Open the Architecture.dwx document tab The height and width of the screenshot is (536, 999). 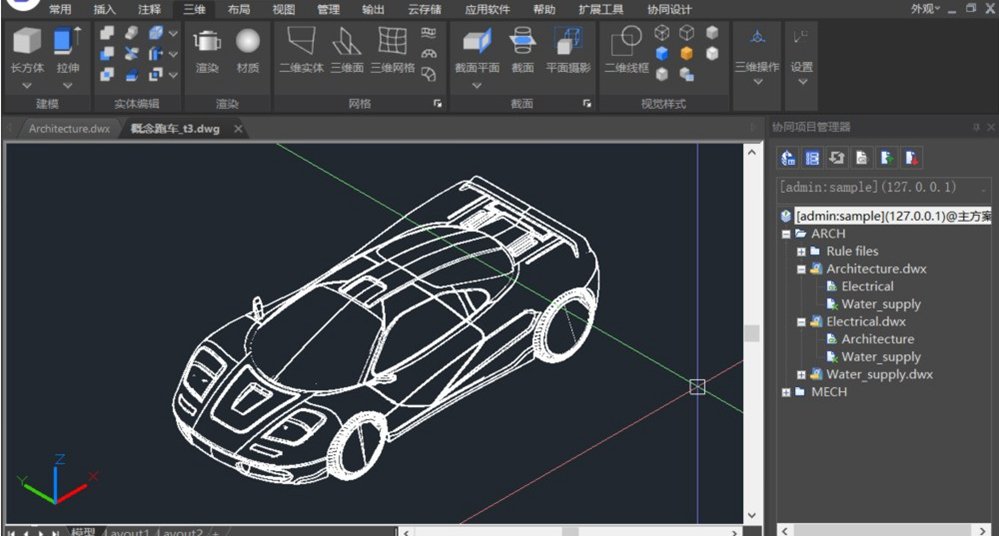click(69, 129)
